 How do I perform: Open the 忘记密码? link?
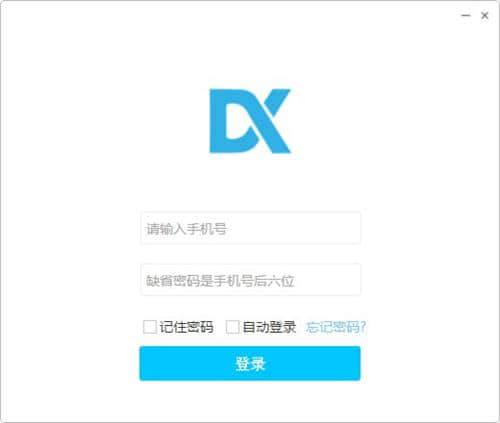(x=336, y=327)
